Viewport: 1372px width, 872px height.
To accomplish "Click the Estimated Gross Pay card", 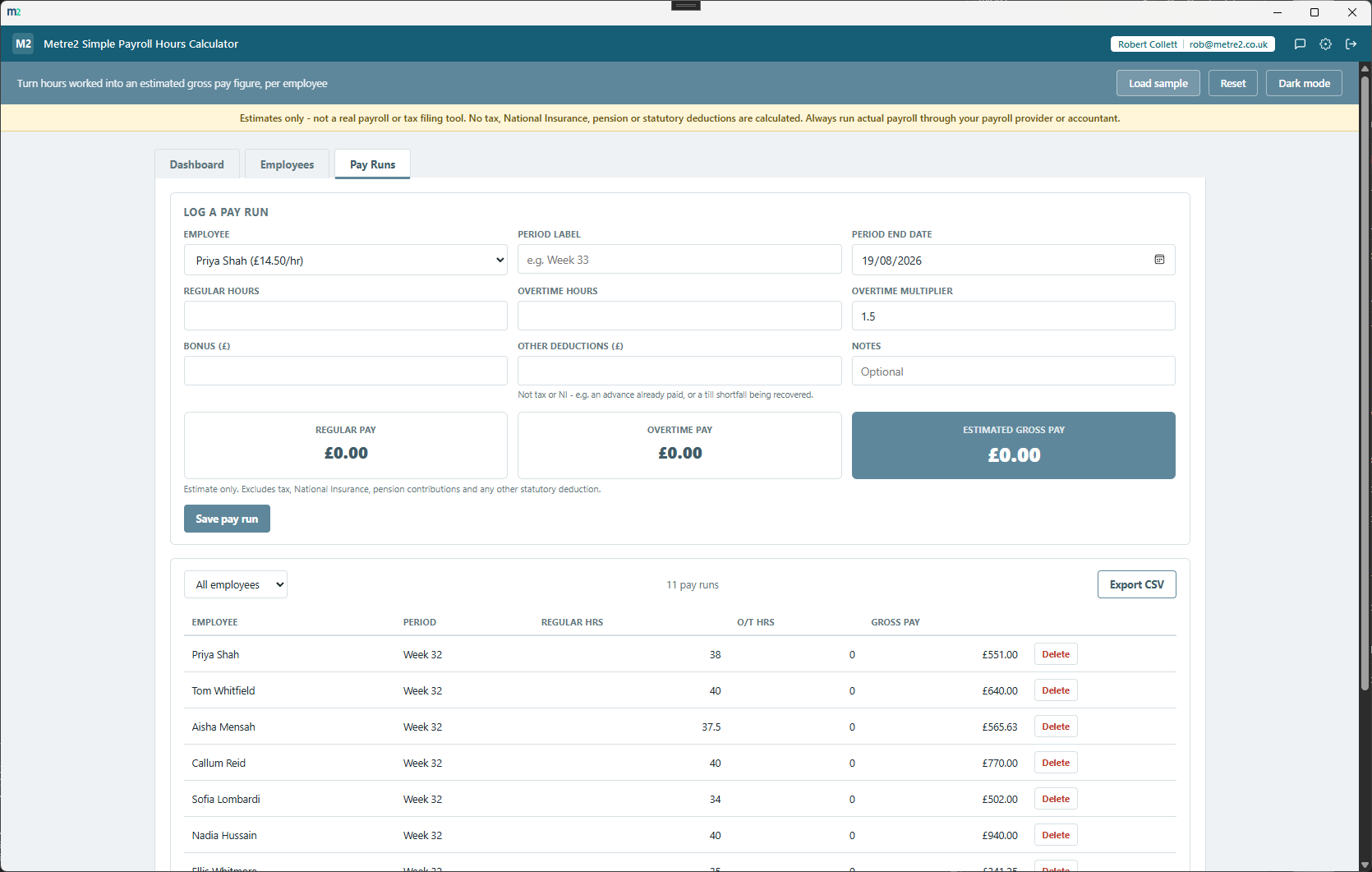I will (1013, 445).
